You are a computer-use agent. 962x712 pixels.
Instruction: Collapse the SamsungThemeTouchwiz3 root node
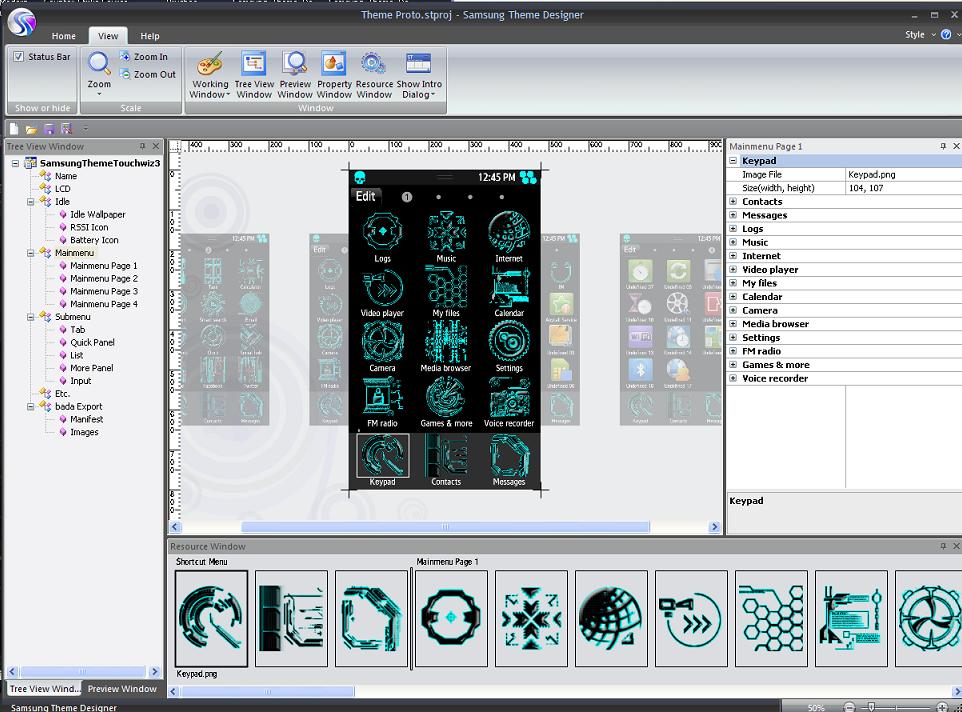(x=15, y=163)
